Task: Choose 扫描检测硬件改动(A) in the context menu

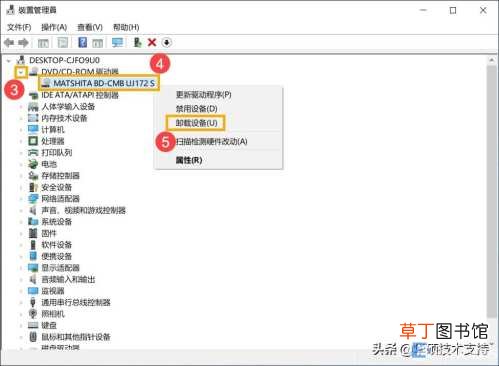Action: pyautogui.click(x=211, y=141)
